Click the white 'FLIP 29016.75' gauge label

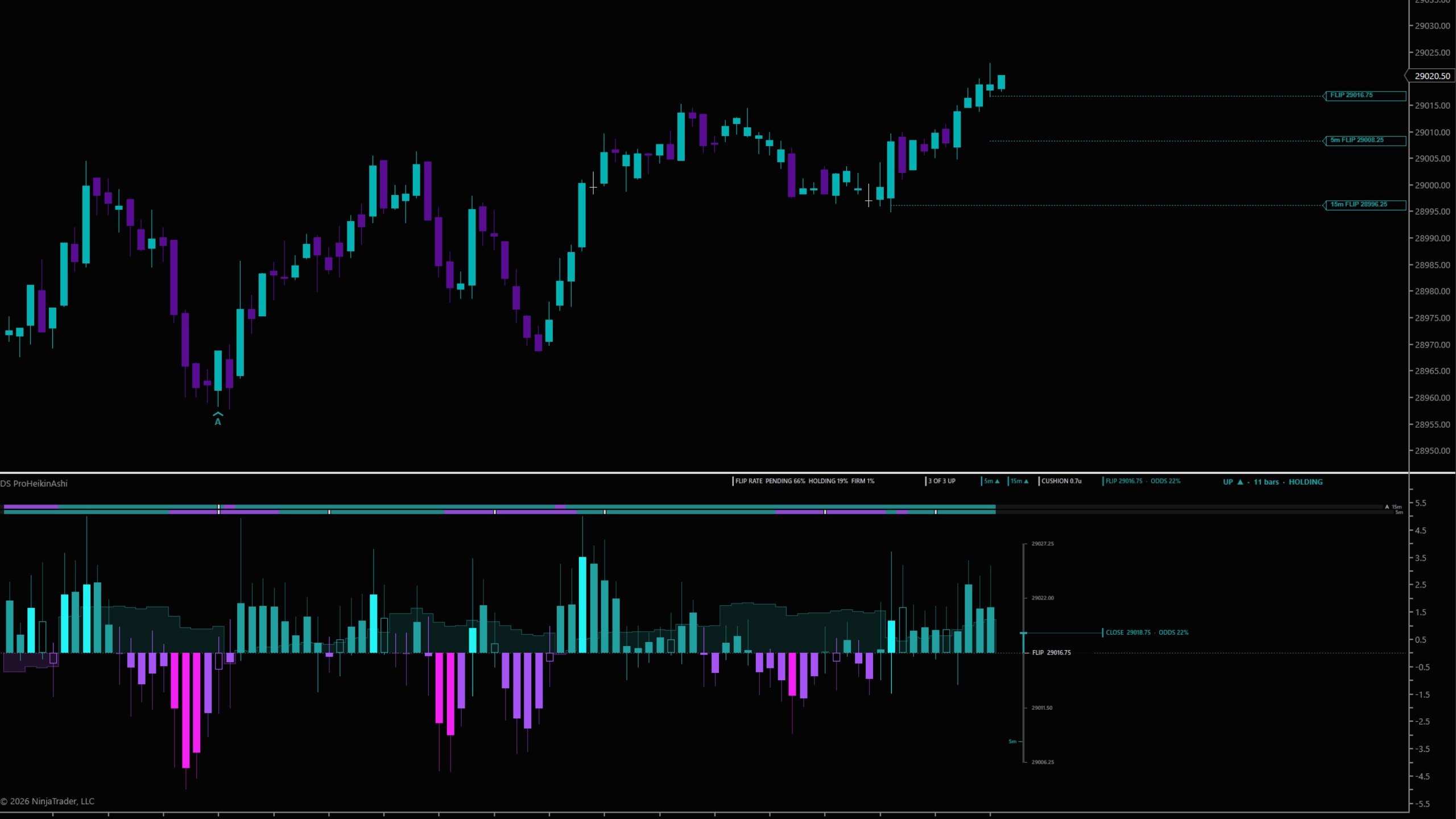tap(1051, 652)
